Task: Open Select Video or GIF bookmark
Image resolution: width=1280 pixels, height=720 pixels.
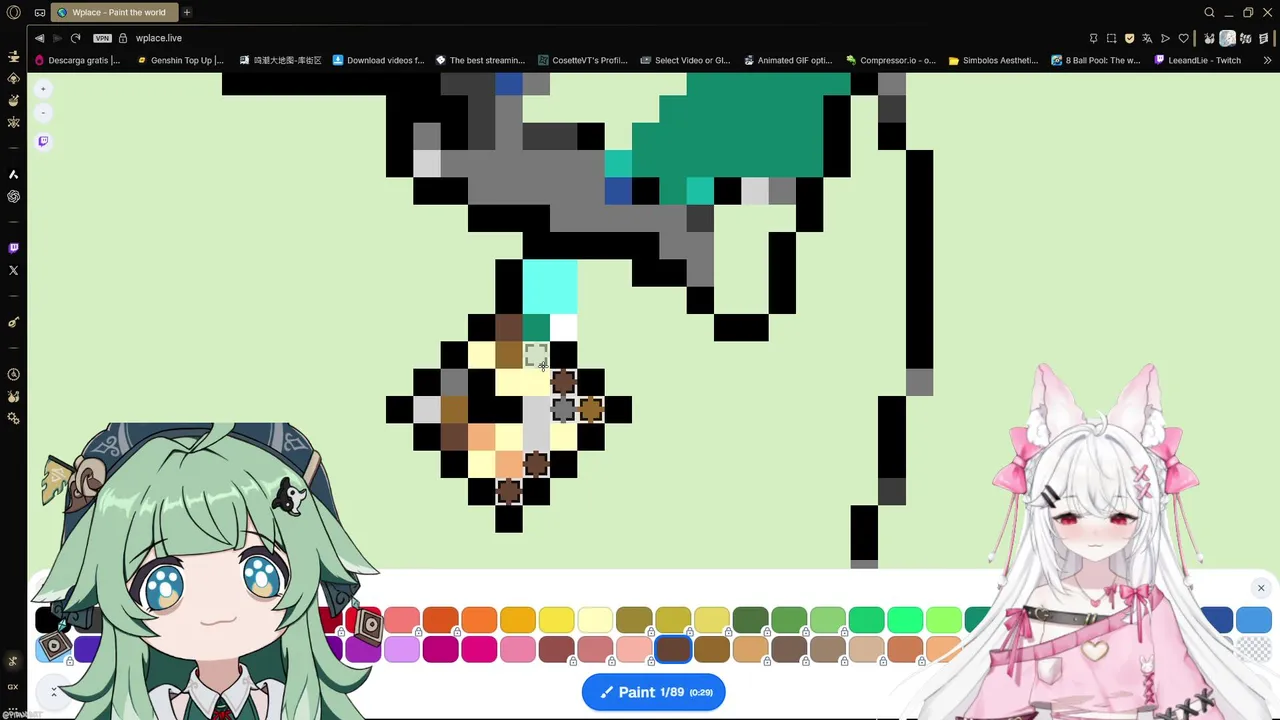Action: tap(685, 60)
